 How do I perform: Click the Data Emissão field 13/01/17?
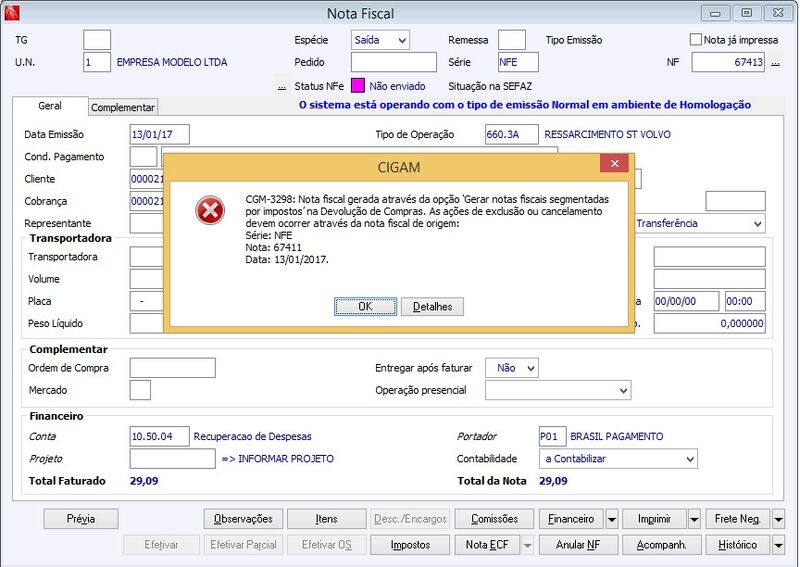(160, 135)
